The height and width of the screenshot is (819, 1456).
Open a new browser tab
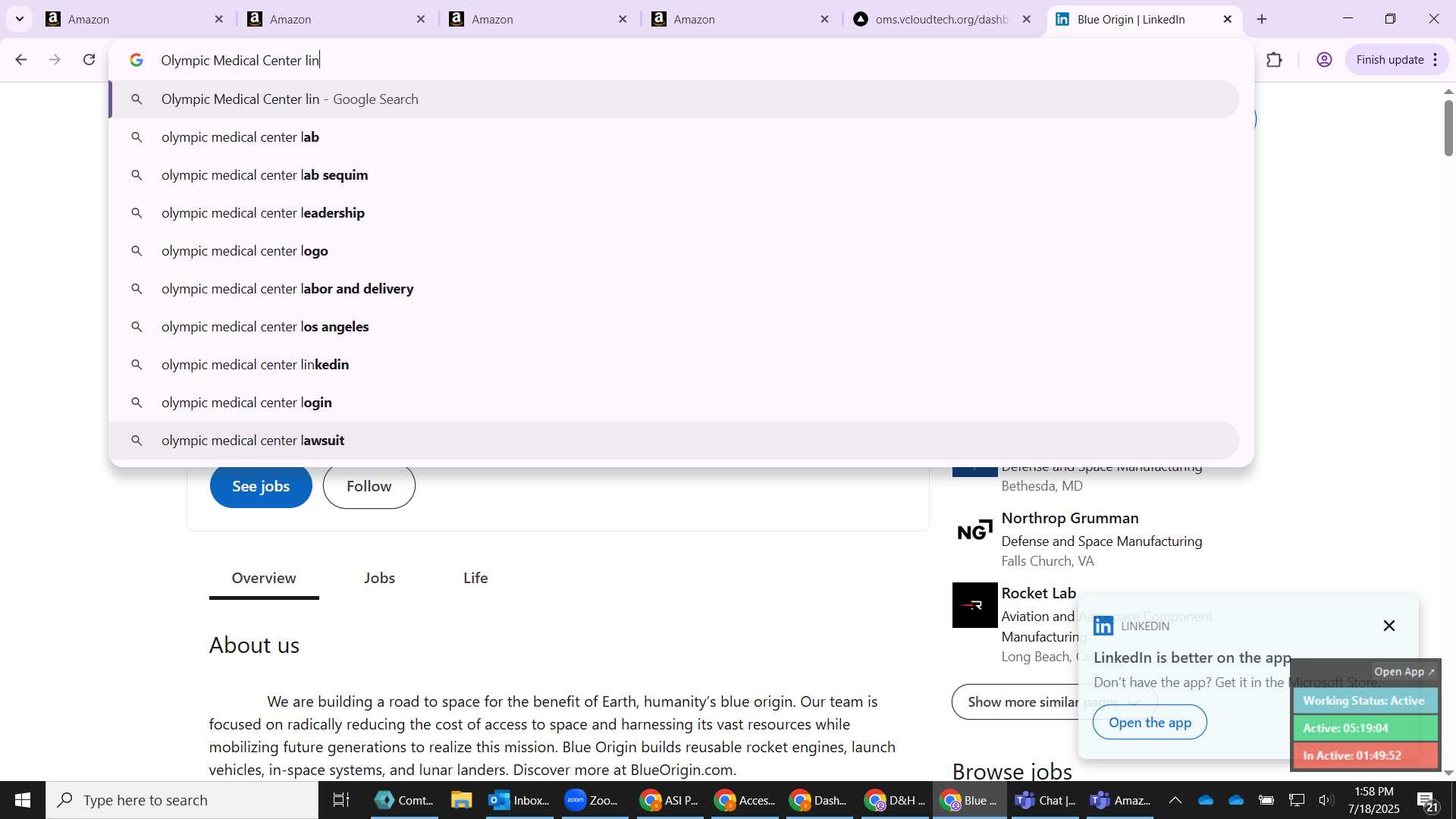click(x=1262, y=19)
